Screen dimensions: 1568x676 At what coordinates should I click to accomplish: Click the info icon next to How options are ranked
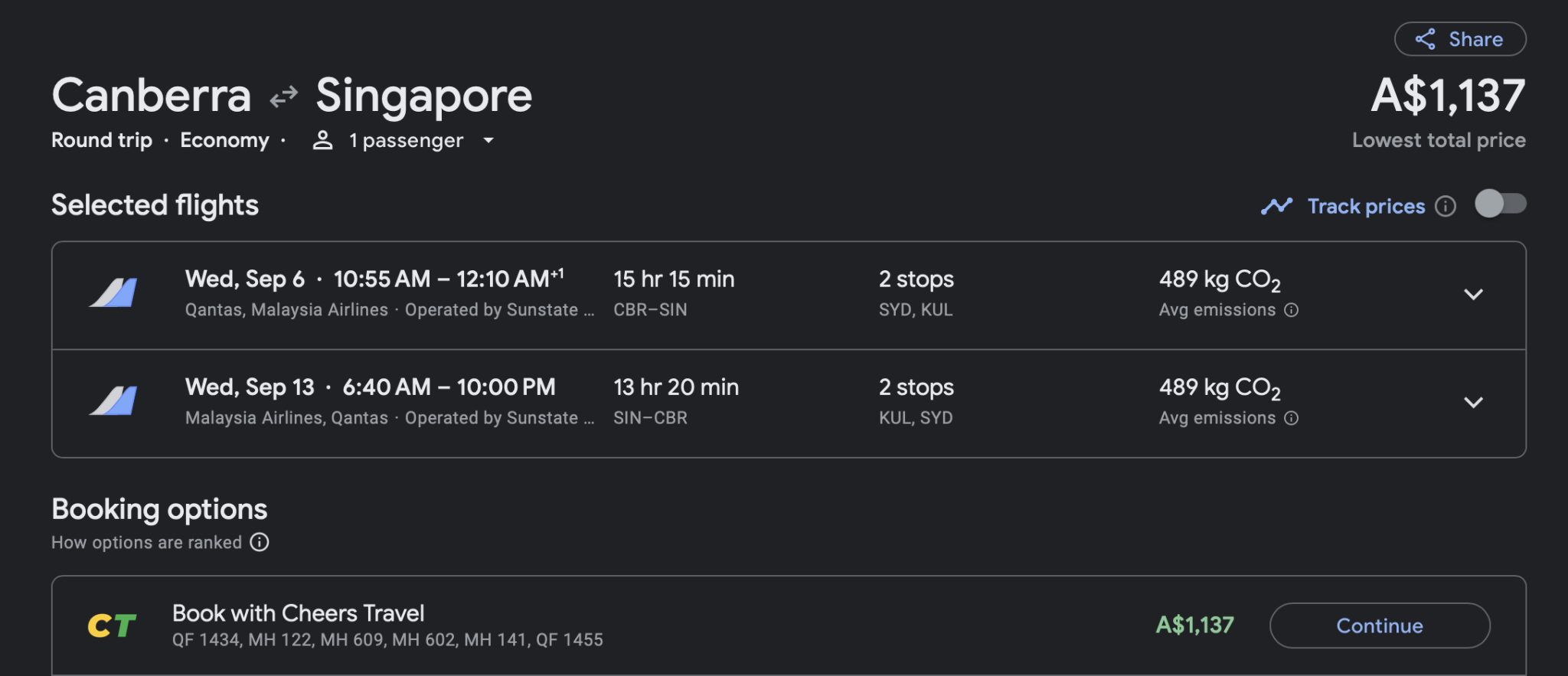coord(260,542)
